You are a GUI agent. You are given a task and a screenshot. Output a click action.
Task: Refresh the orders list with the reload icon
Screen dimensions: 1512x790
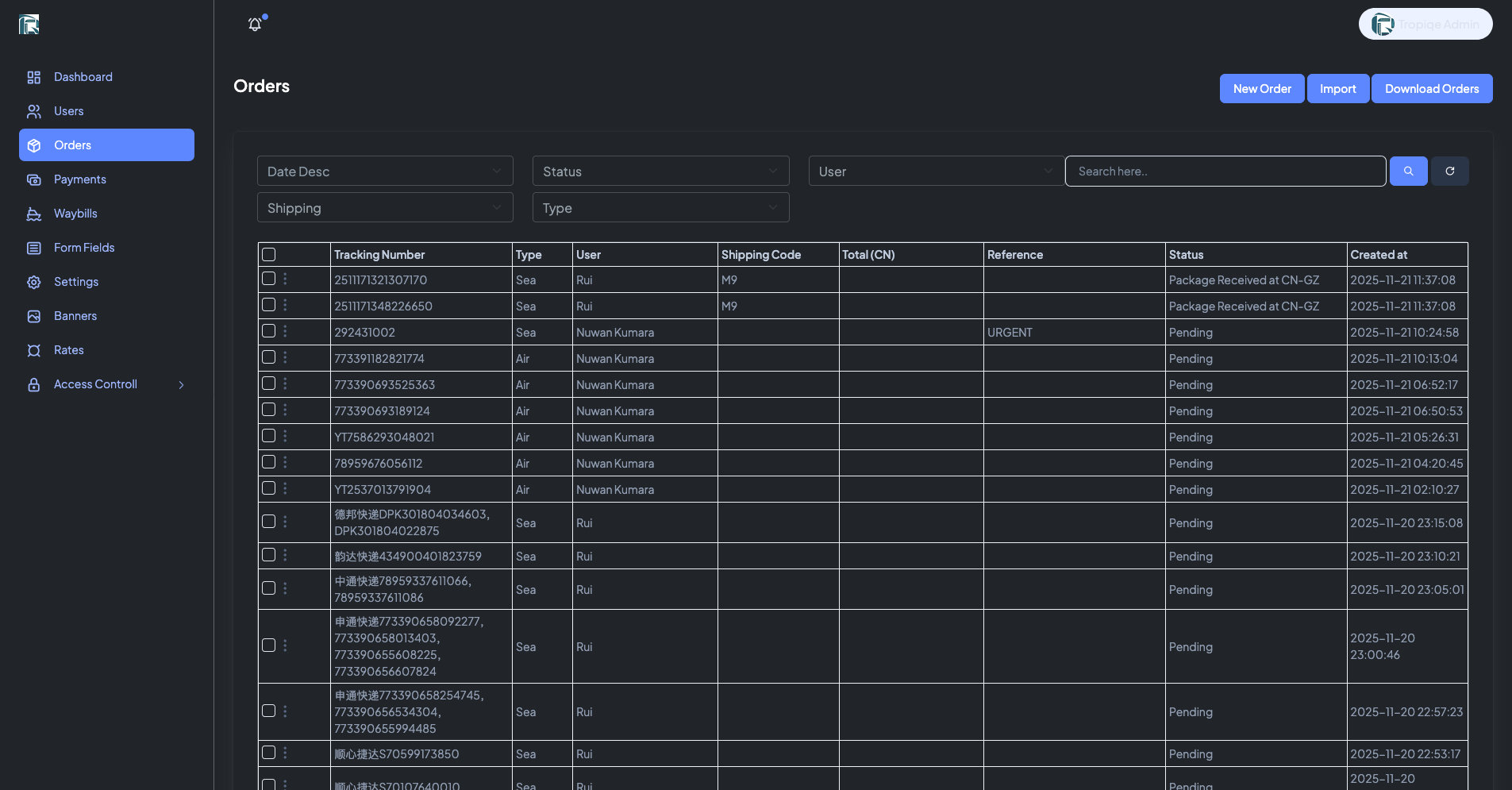click(x=1450, y=171)
